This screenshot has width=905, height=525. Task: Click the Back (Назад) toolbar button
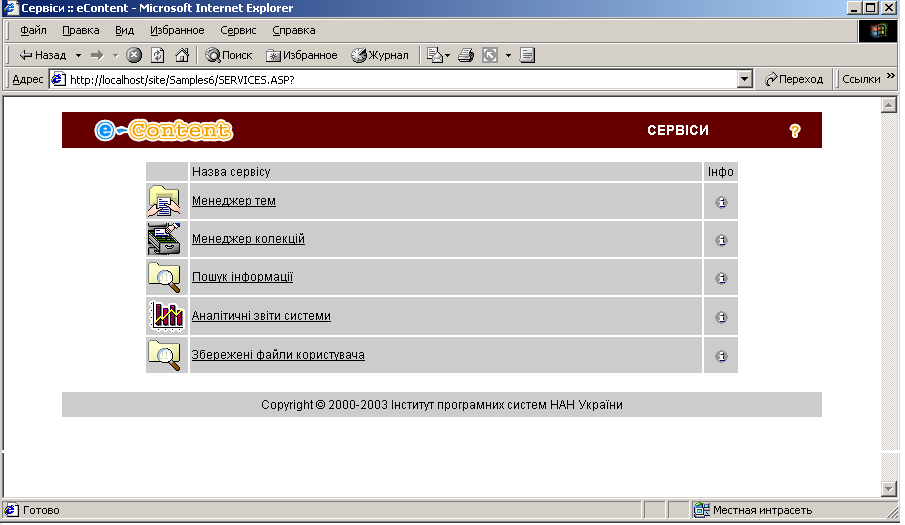coord(42,55)
